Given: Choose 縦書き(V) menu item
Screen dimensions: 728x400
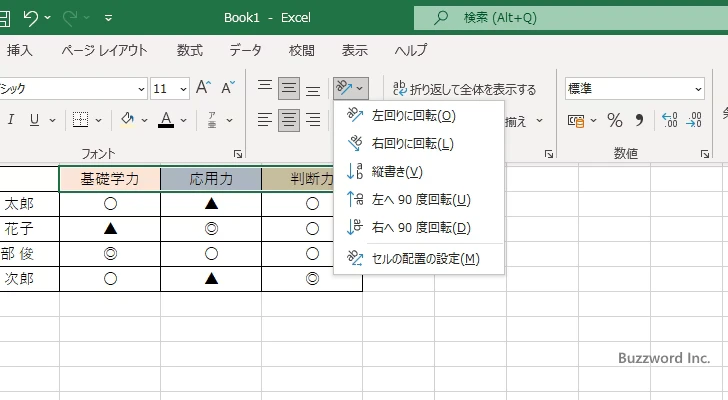Looking at the screenshot, I should pyautogui.click(x=419, y=172).
